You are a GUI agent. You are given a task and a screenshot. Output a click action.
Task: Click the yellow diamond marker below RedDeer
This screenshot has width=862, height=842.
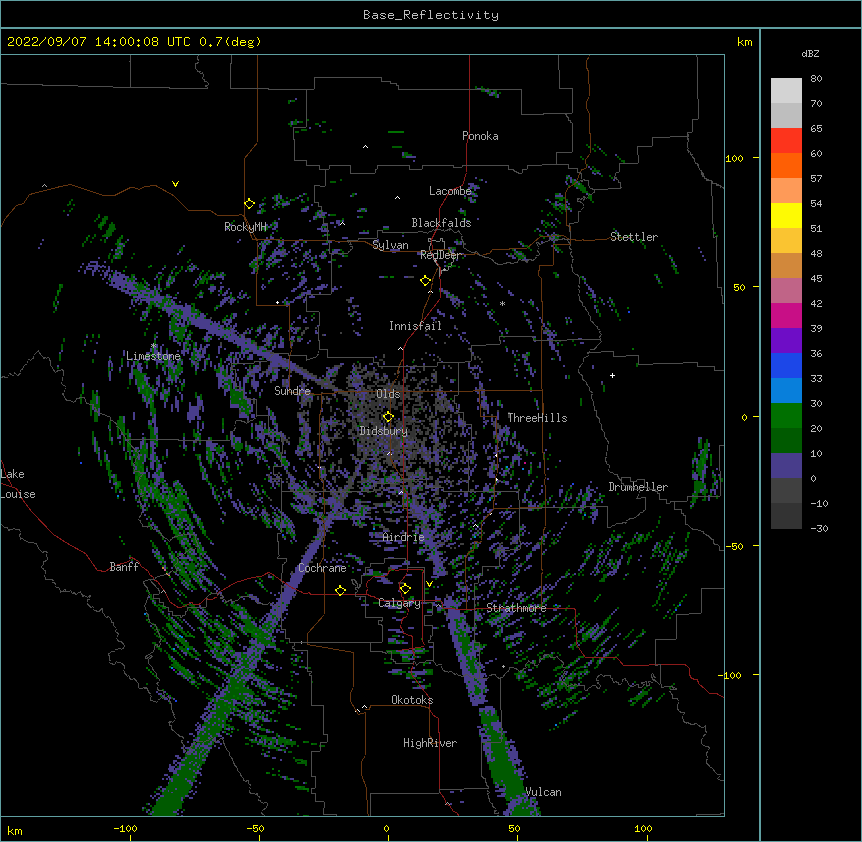pos(425,281)
